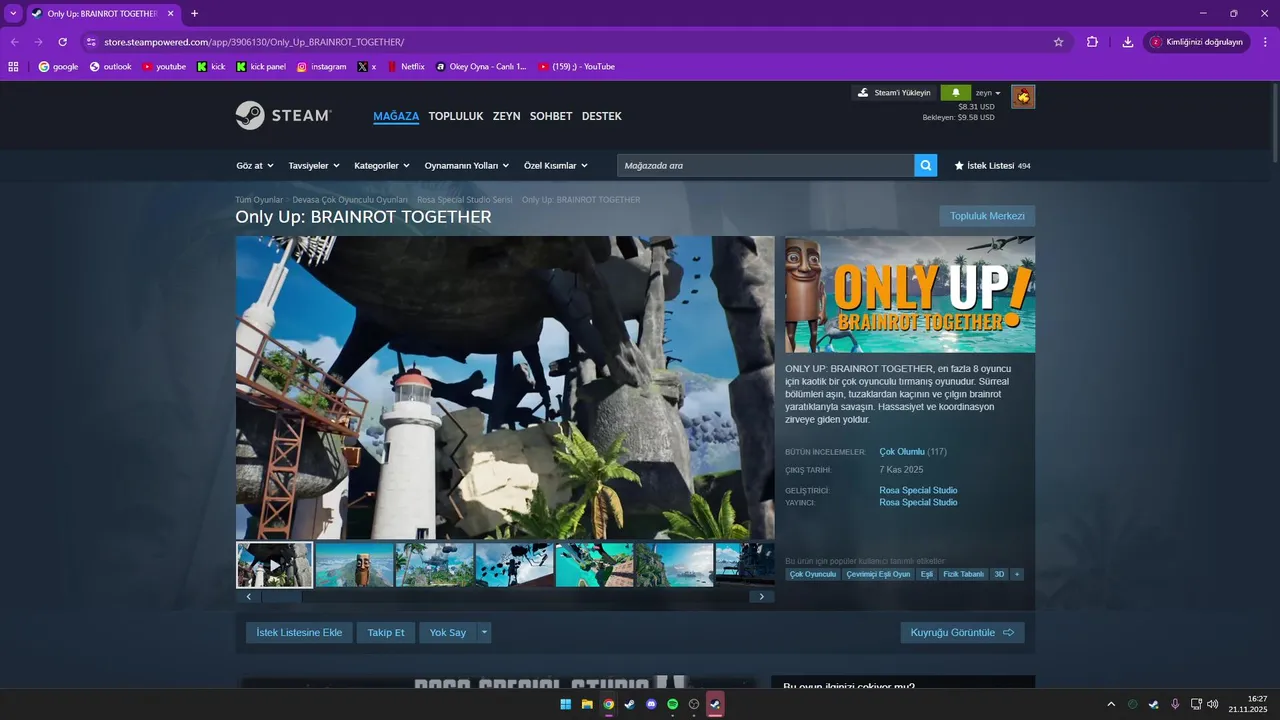Bookmark this page with the star icon
Image resolution: width=1280 pixels, height=720 pixels.
coord(1058,42)
